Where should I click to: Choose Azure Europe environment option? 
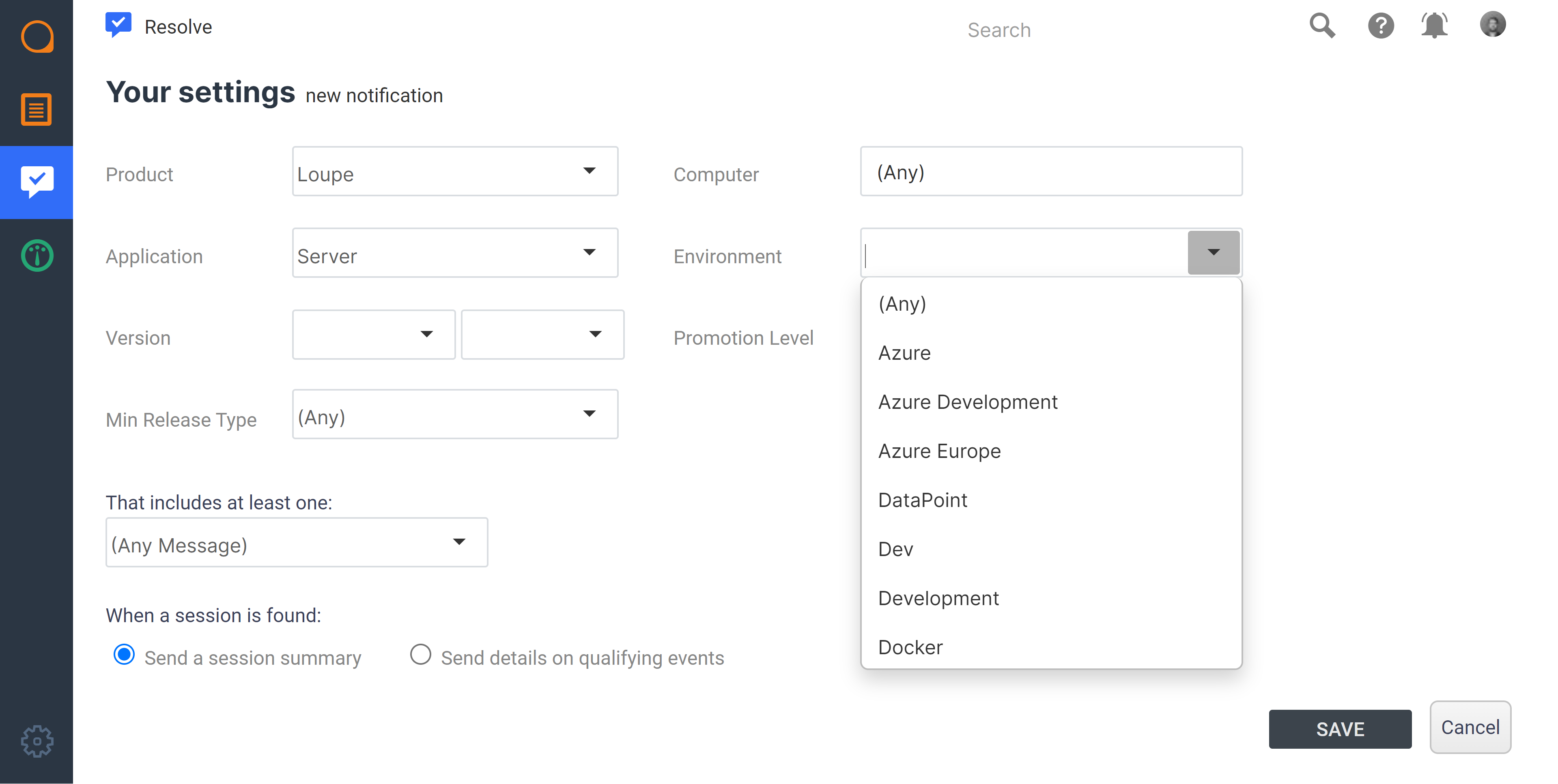pos(1051,451)
